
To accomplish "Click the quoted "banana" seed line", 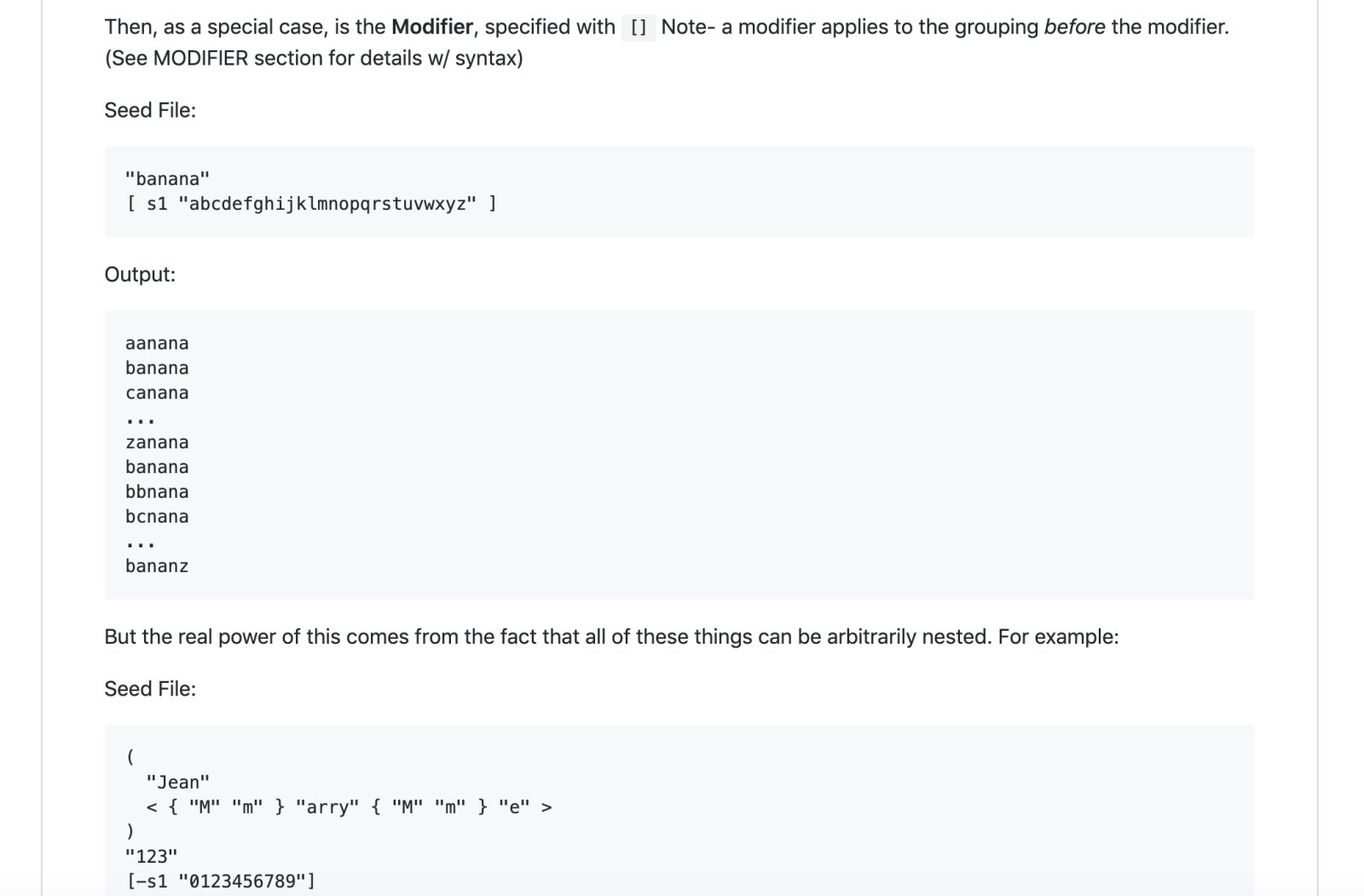I will pos(167,179).
